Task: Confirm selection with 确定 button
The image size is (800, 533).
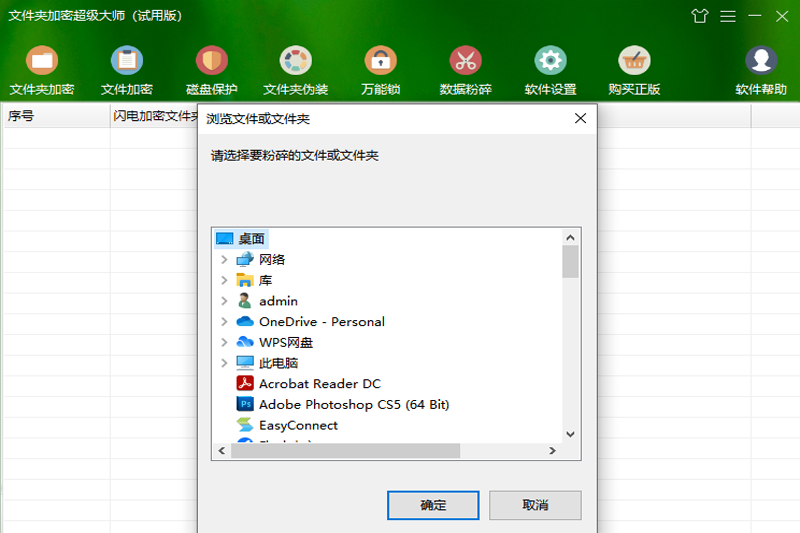Action: pos(433,505)
